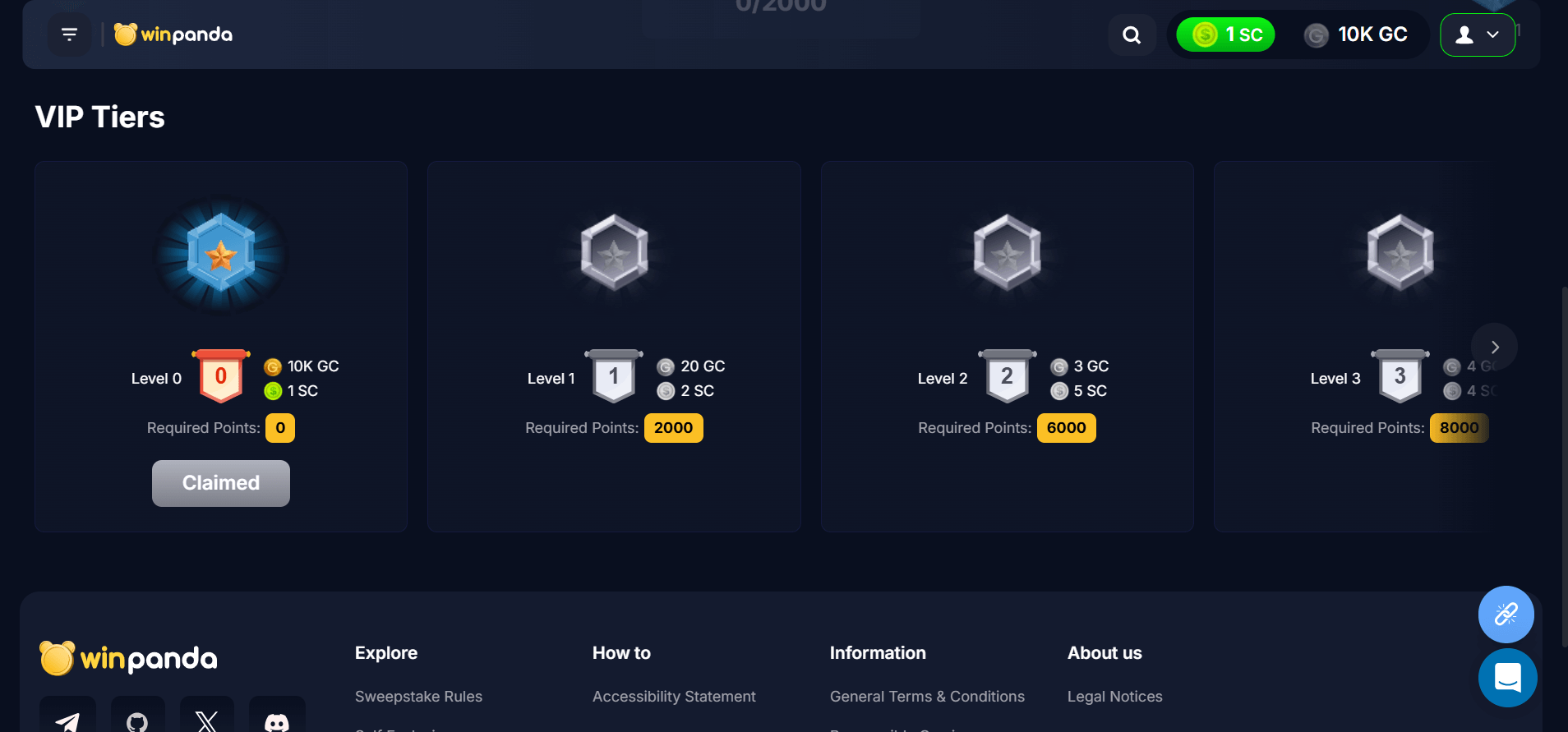
Task: Open the hamburger menu in header
Action: pos(69,35)
